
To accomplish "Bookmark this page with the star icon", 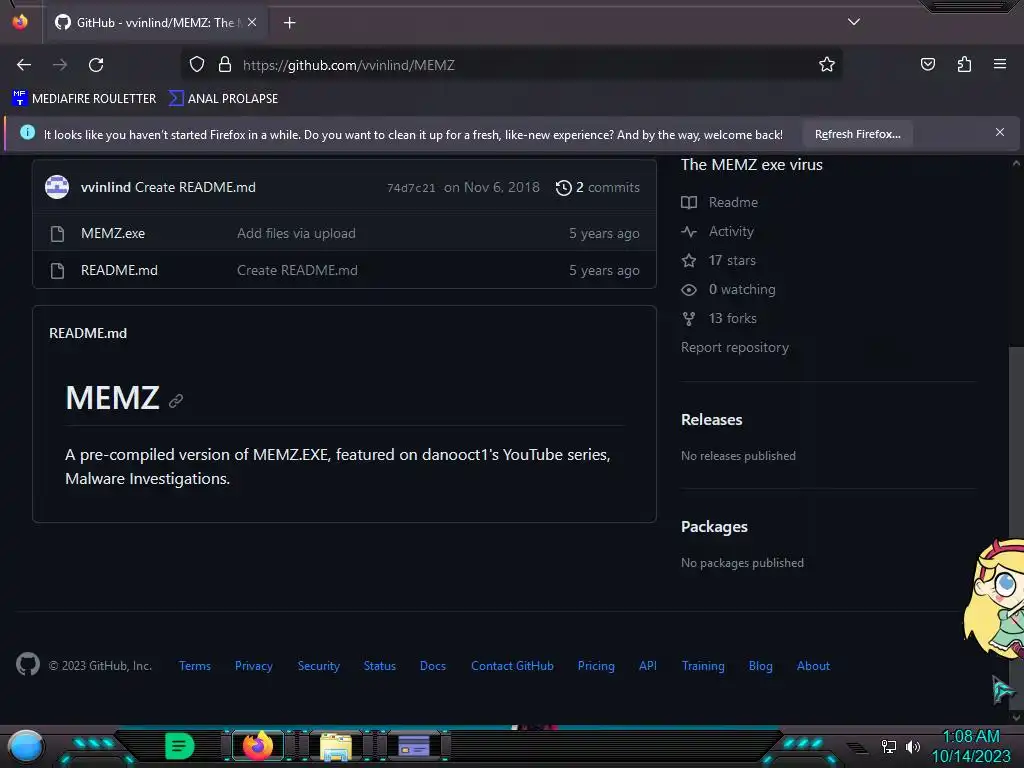I will click(x=827, y=65).
